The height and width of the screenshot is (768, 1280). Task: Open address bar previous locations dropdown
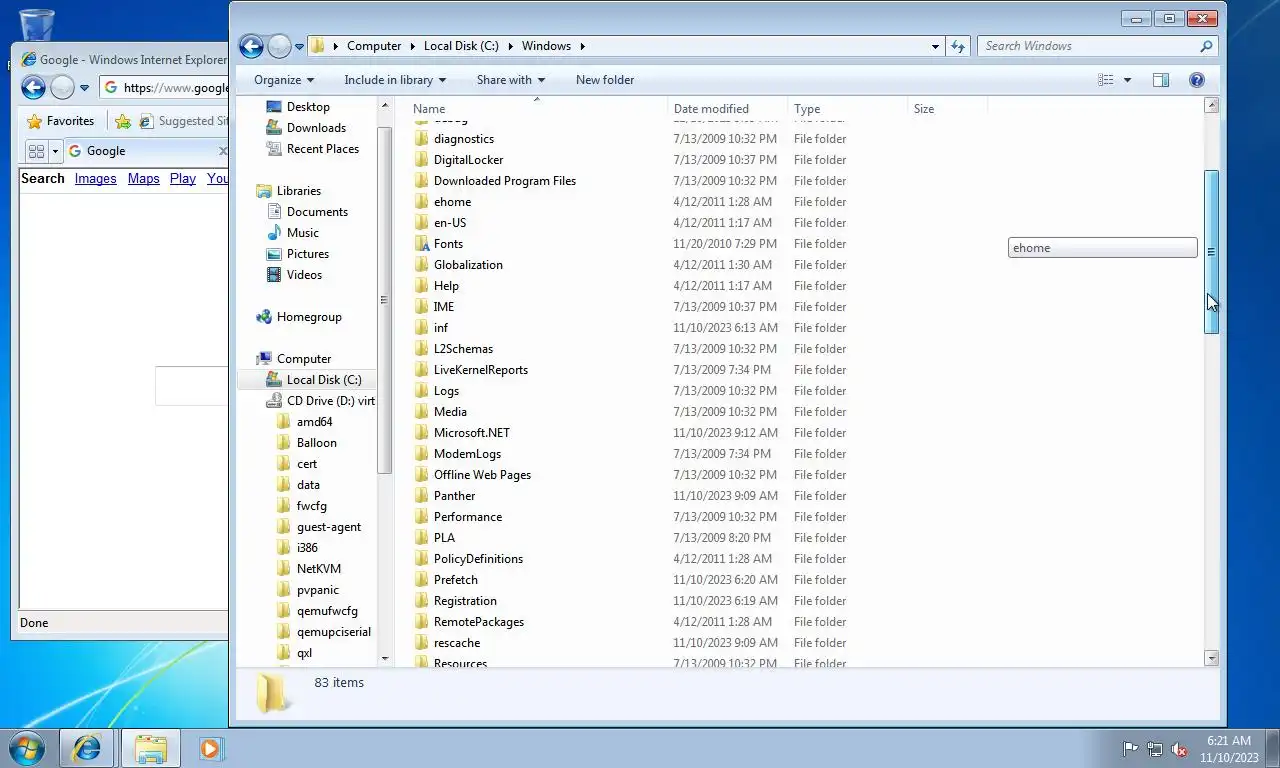click(x=935, y=46)
